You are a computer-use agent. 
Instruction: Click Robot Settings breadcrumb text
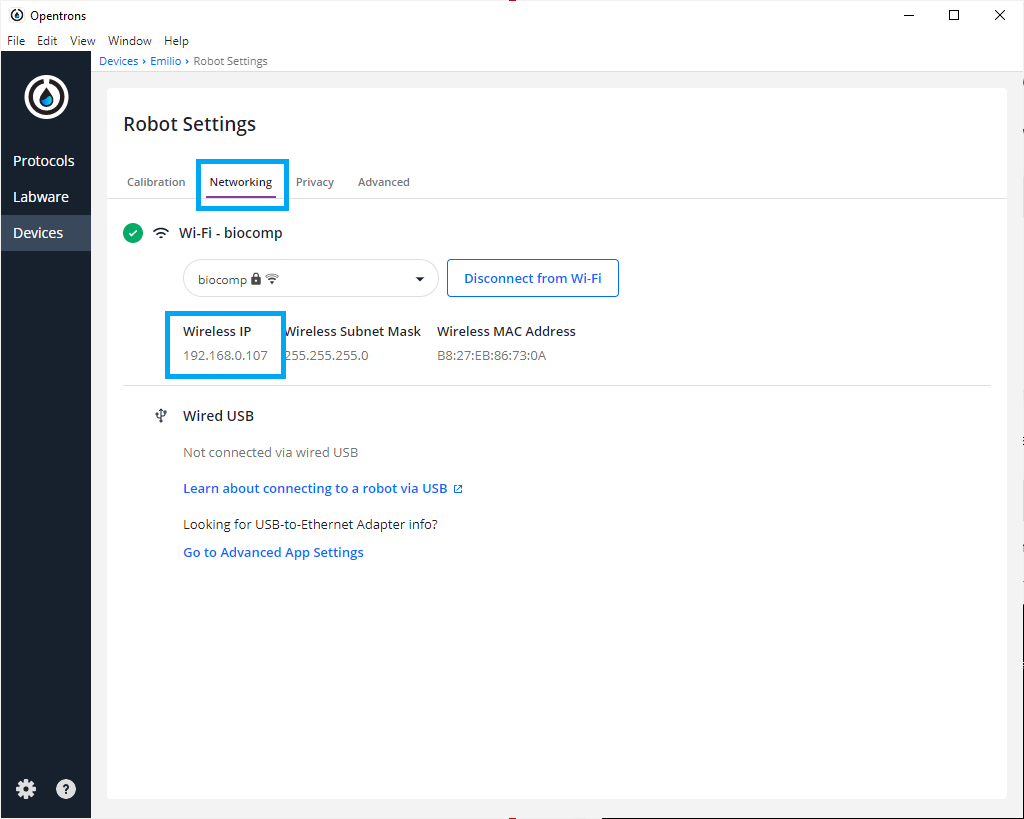[x=231, y=61]
